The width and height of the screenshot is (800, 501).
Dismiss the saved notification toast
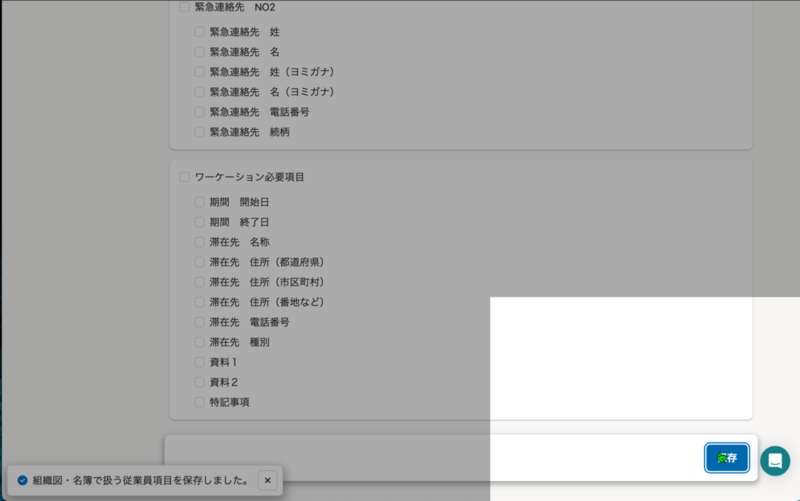tap(267, 480)
